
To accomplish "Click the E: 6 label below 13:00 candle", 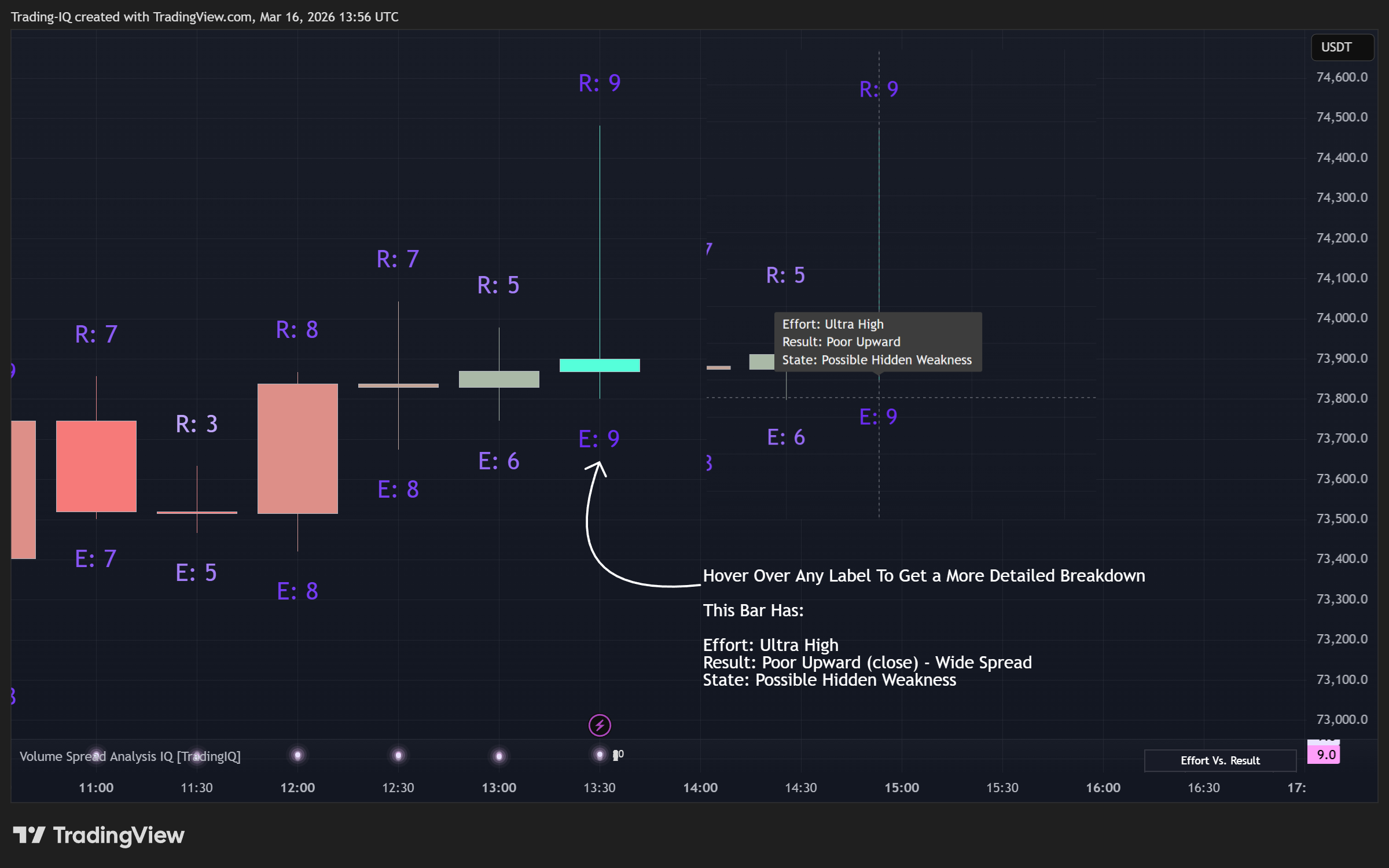I will click(499, 461).
